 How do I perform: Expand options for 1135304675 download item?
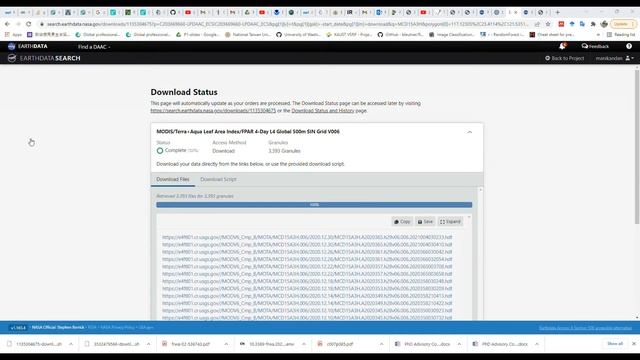71,344
